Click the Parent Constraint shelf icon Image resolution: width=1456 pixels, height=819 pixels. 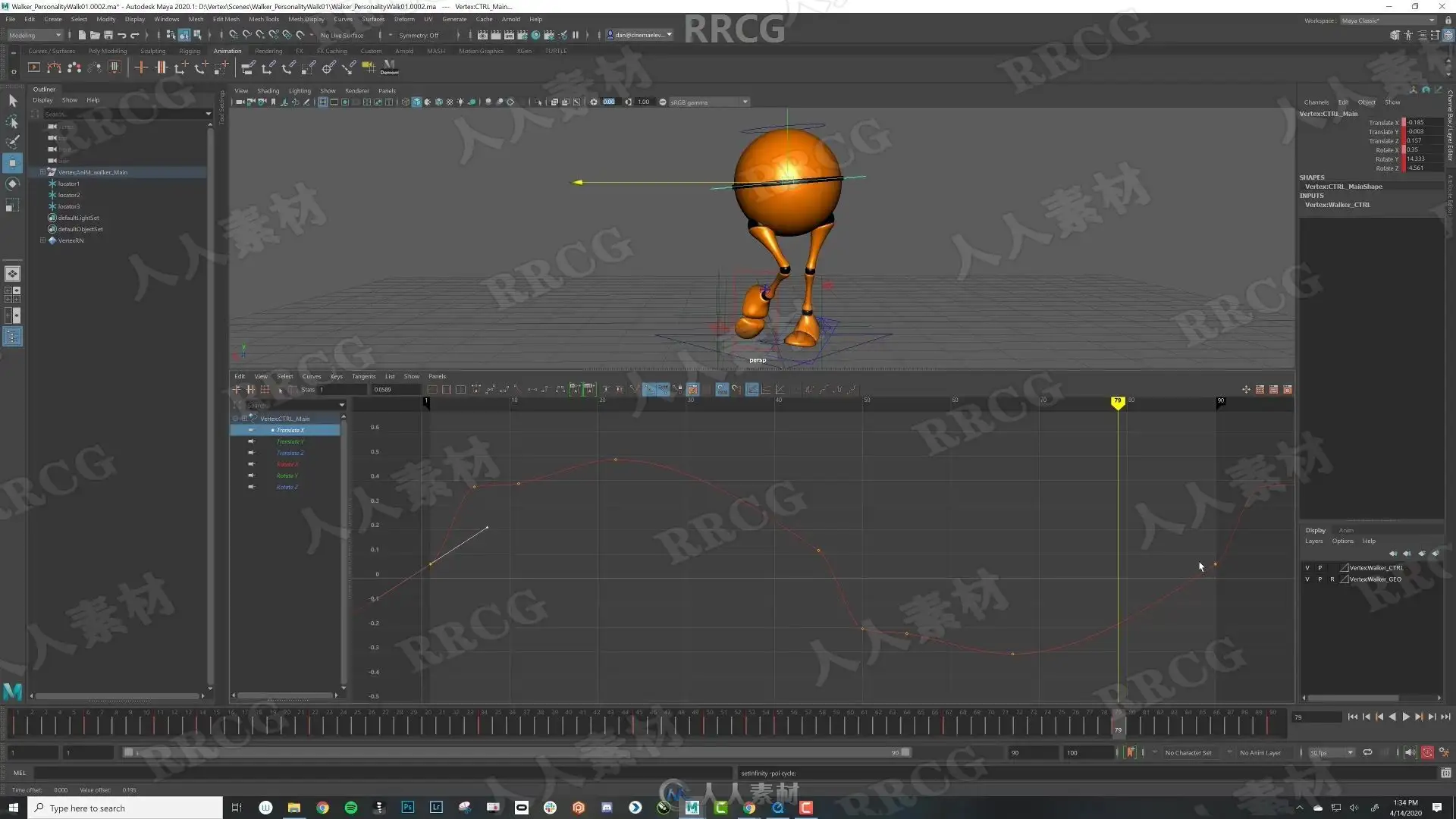point(248,67)
